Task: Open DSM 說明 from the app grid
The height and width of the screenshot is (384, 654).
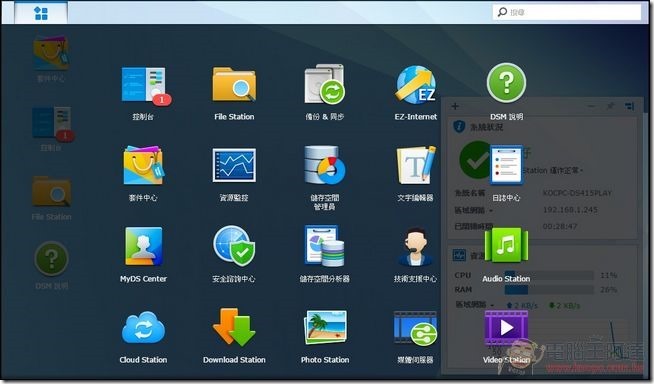Action: pyautogui.click(x=506, y=92)
